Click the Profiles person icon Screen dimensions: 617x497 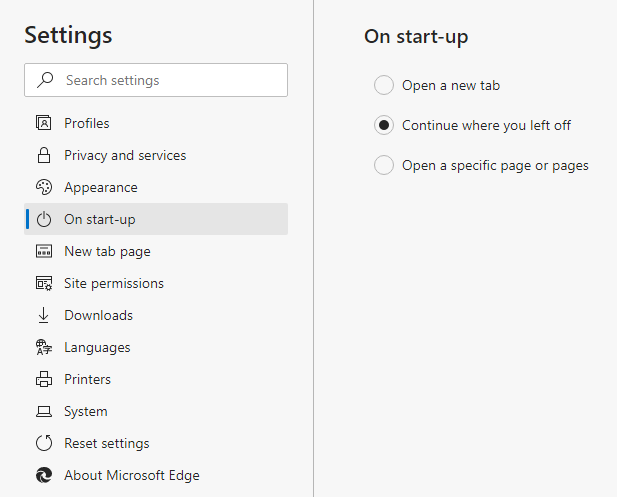pos(44,123)
